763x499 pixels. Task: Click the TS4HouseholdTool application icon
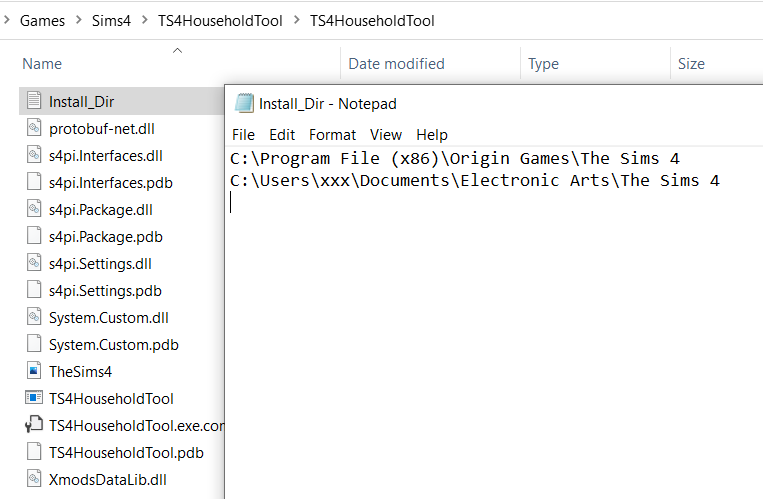[34, 397]
